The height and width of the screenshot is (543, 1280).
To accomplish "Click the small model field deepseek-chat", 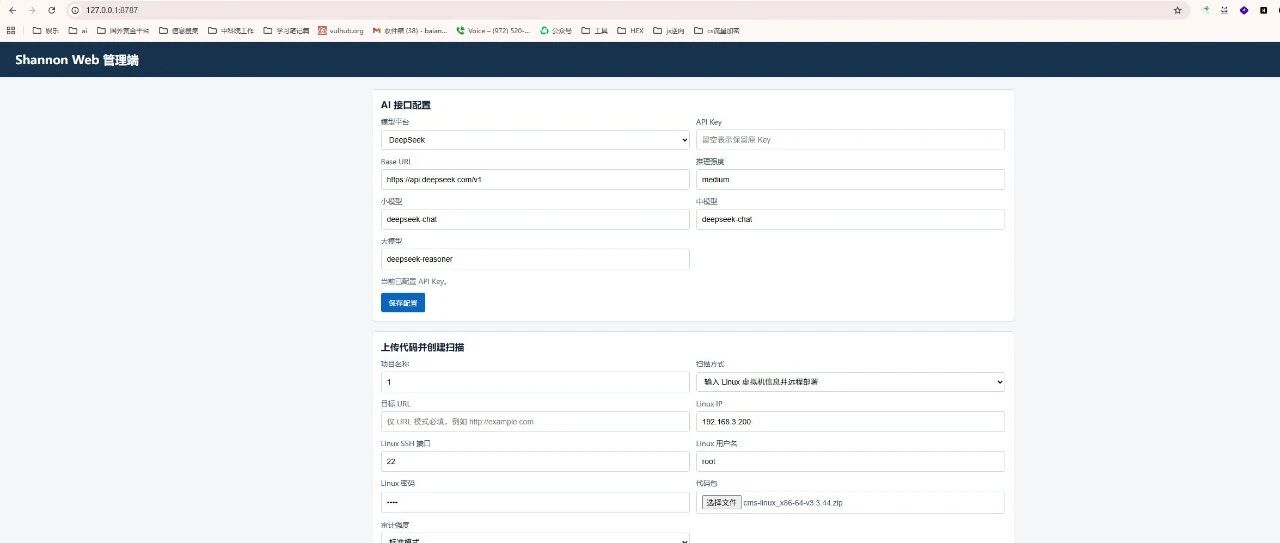I will [x=535, y=219].
